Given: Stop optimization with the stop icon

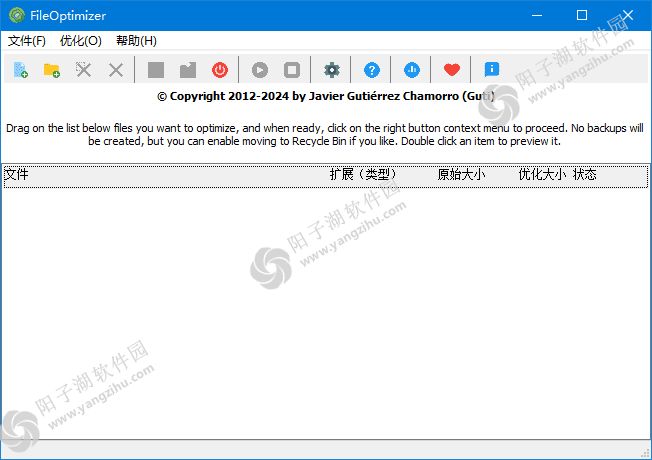Looking at the screenshot, I should 292,70.
